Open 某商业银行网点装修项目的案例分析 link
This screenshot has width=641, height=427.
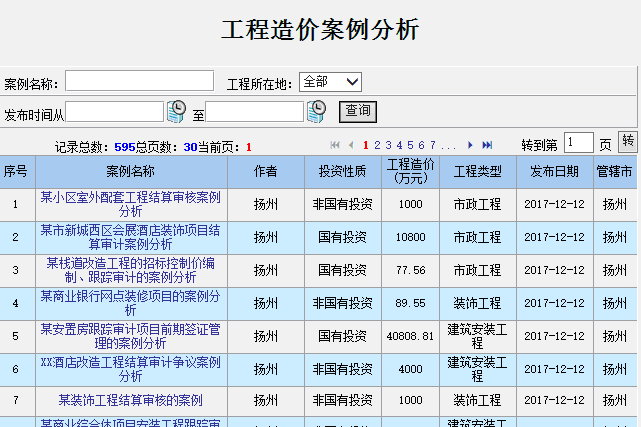point(130,303)
